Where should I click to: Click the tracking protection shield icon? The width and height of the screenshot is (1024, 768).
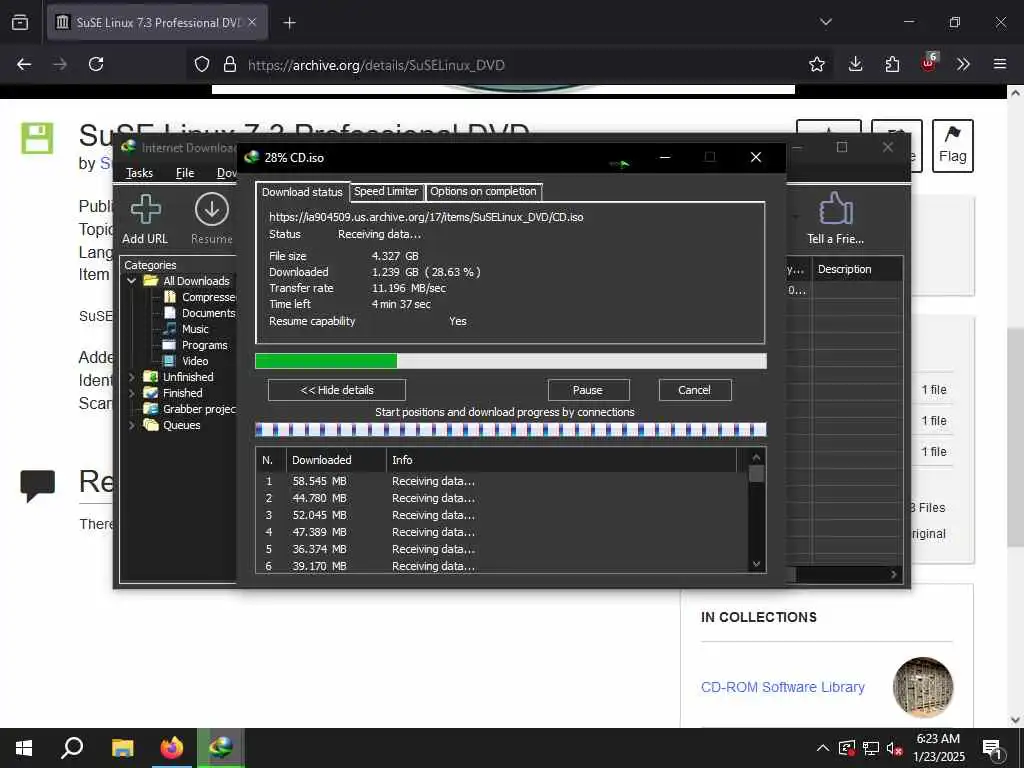(x=202, y=64)
